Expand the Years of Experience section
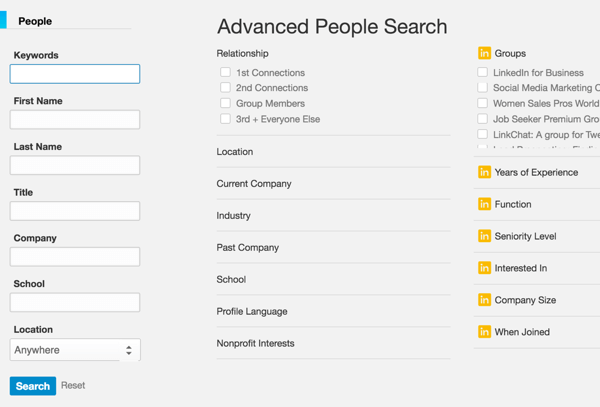 (x=537, y=172)
